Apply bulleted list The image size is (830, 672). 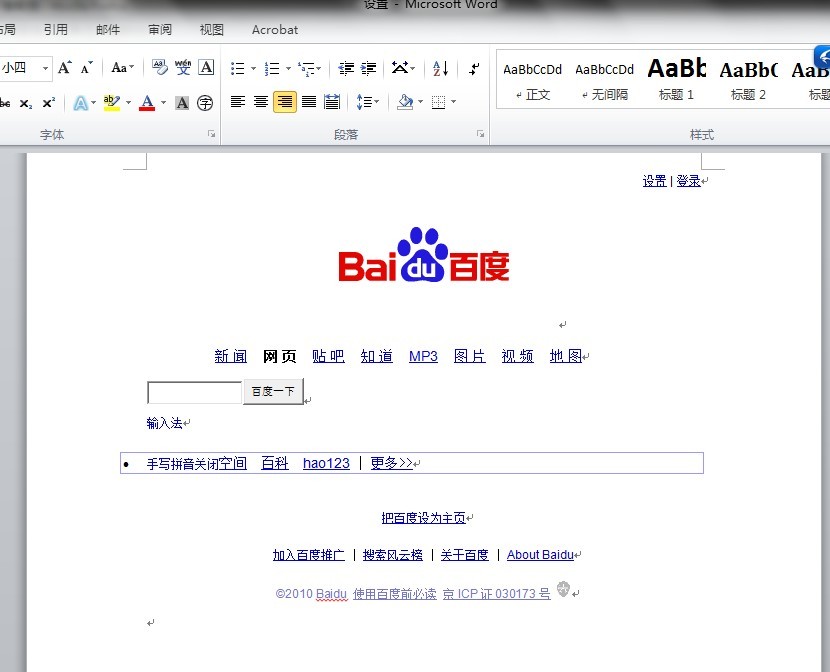237,68
